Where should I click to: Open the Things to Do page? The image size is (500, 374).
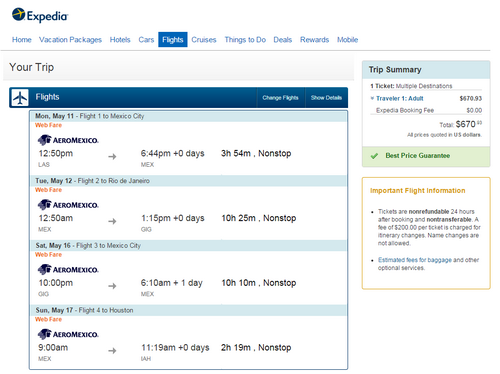click(245, 40)
